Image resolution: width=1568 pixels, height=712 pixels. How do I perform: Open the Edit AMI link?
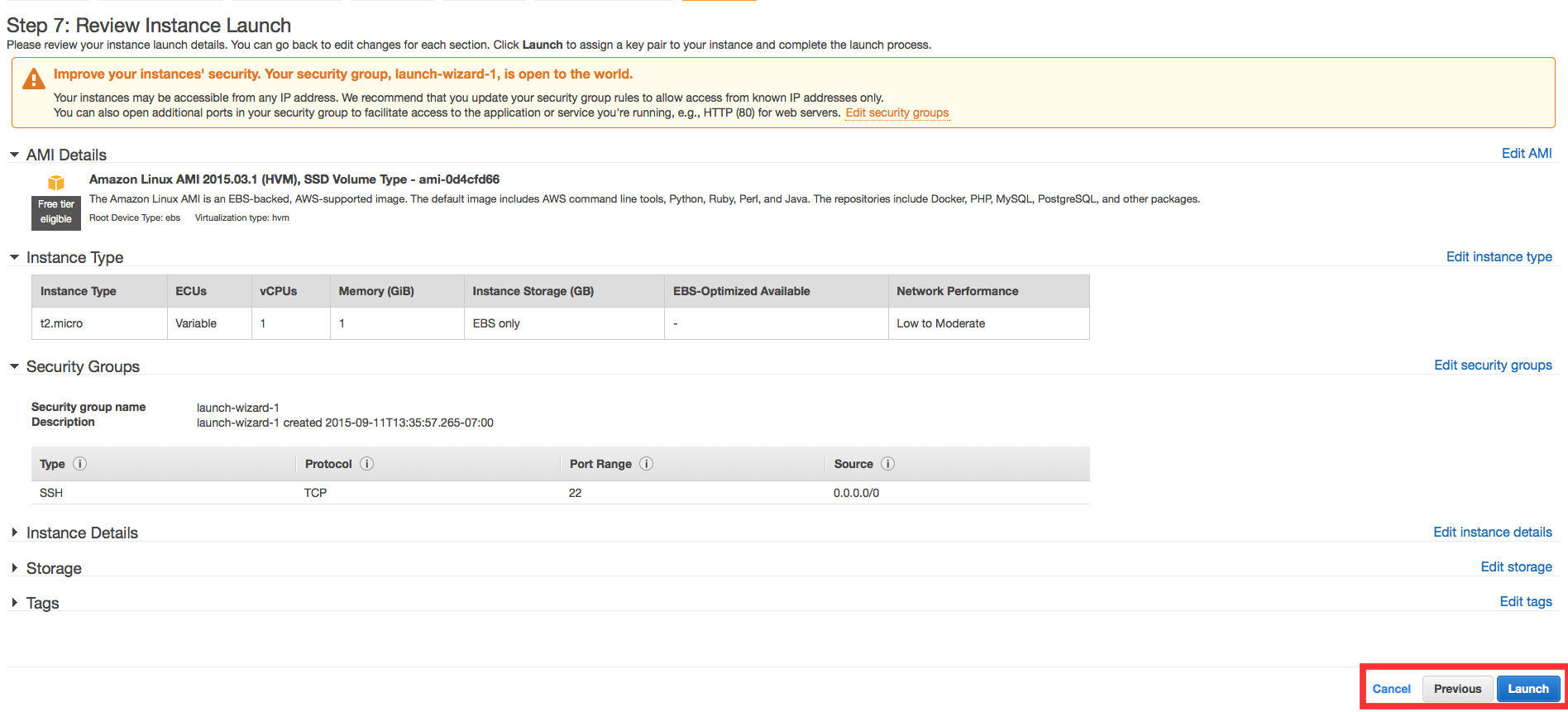pyautogui.click(x=1527, y=153)
